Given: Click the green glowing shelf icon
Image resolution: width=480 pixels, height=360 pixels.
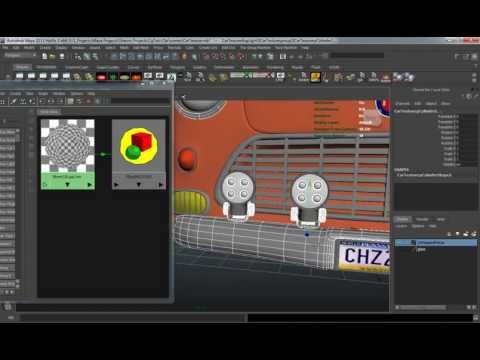Looking at the screenshot, I should (113, 77).
